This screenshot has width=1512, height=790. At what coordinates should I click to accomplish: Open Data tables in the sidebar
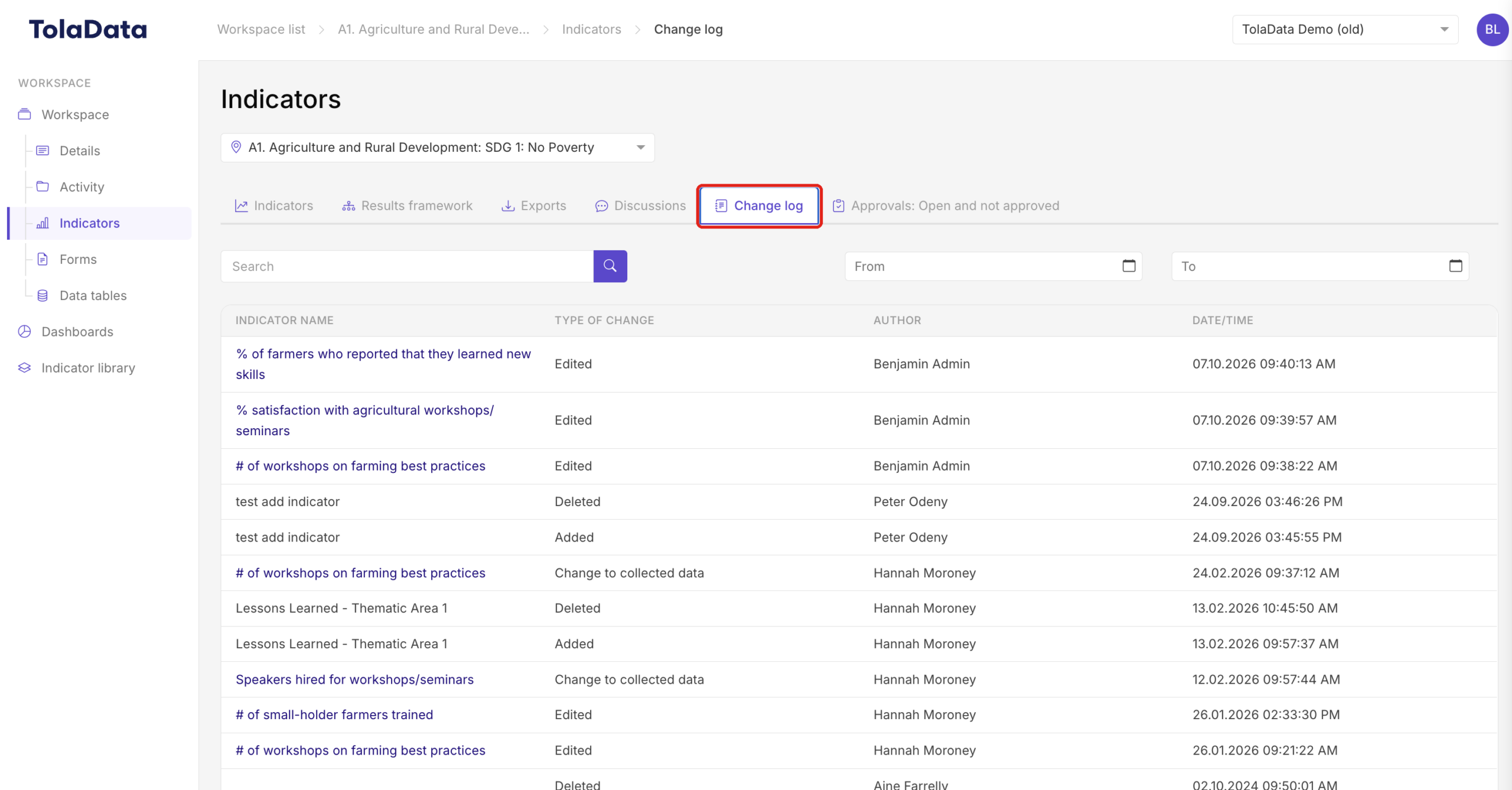93,295
